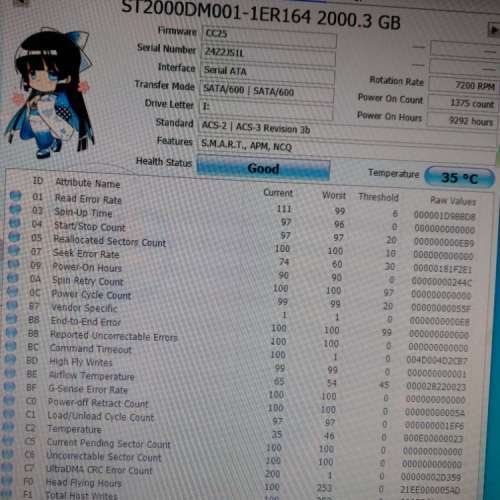Image resolution: width=500 pixels, height=500 pixels.
Task: Click the status icon for Temperature attribute C2
Action: click(x=9, y=427)
